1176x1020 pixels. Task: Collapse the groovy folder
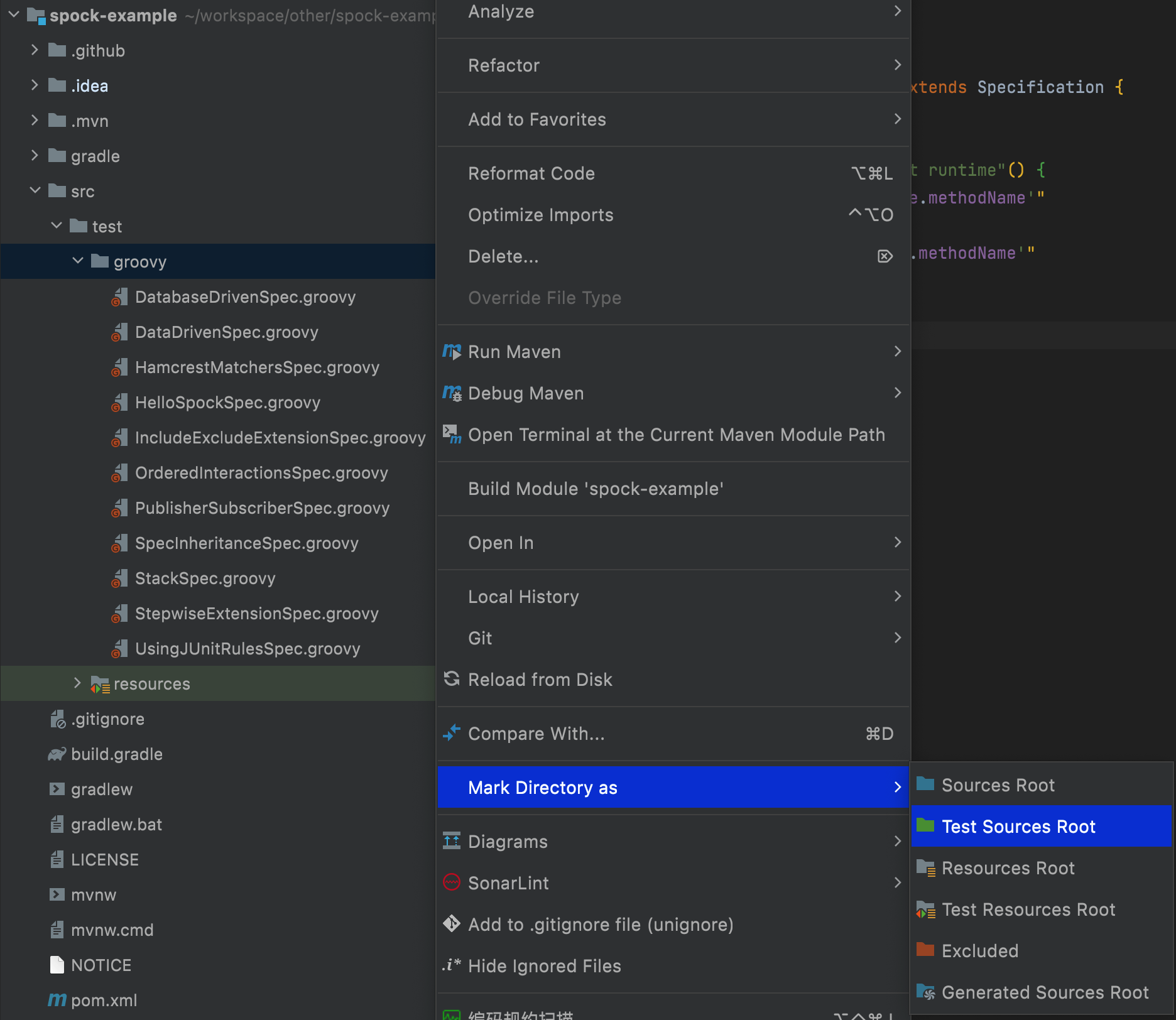point(78,261)
